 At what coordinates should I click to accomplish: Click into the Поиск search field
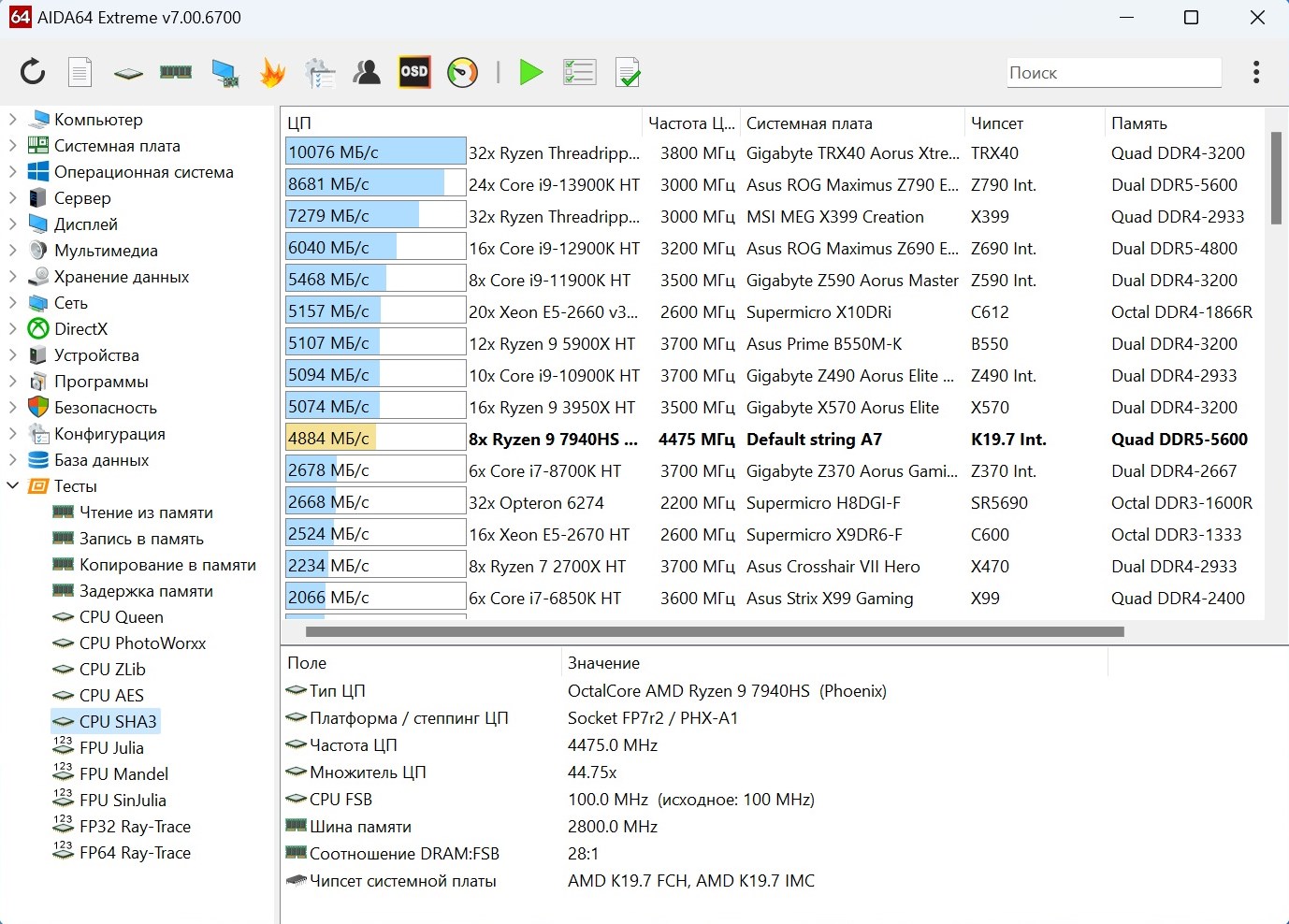pyautogui.click(x=1113, y=73)
